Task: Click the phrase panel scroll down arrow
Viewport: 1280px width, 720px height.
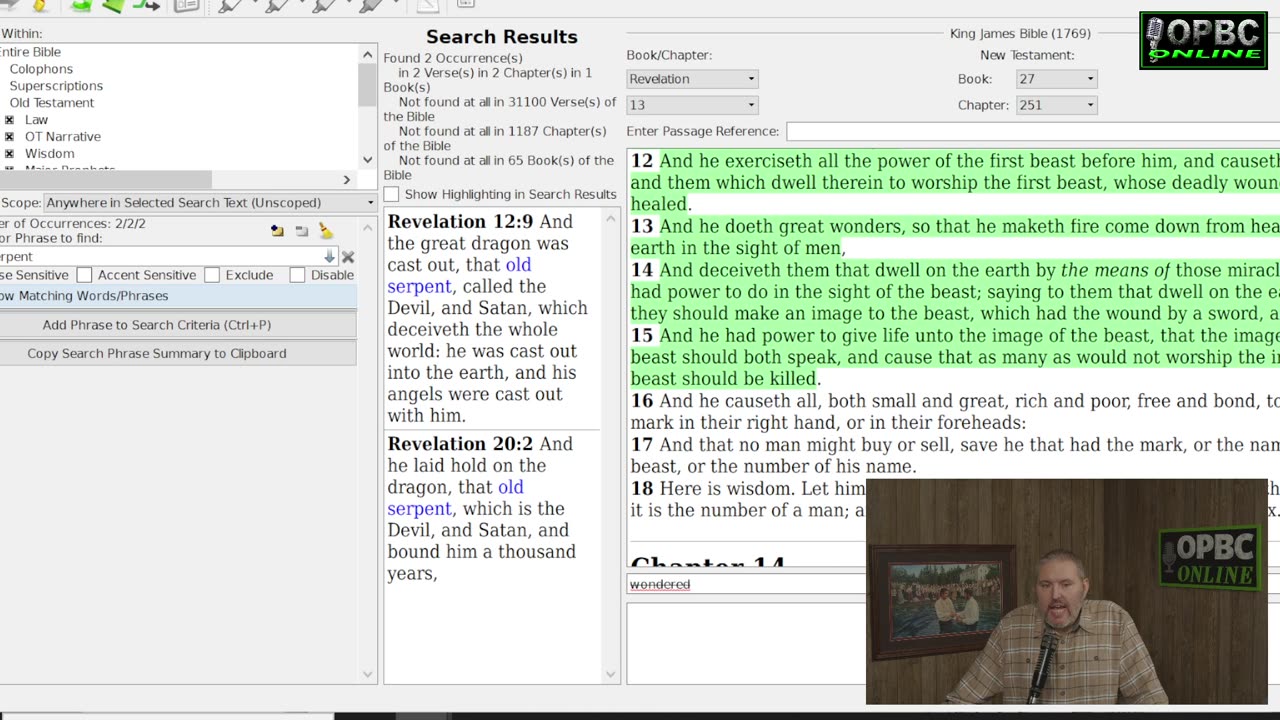Action: click(x=367, y=675)
